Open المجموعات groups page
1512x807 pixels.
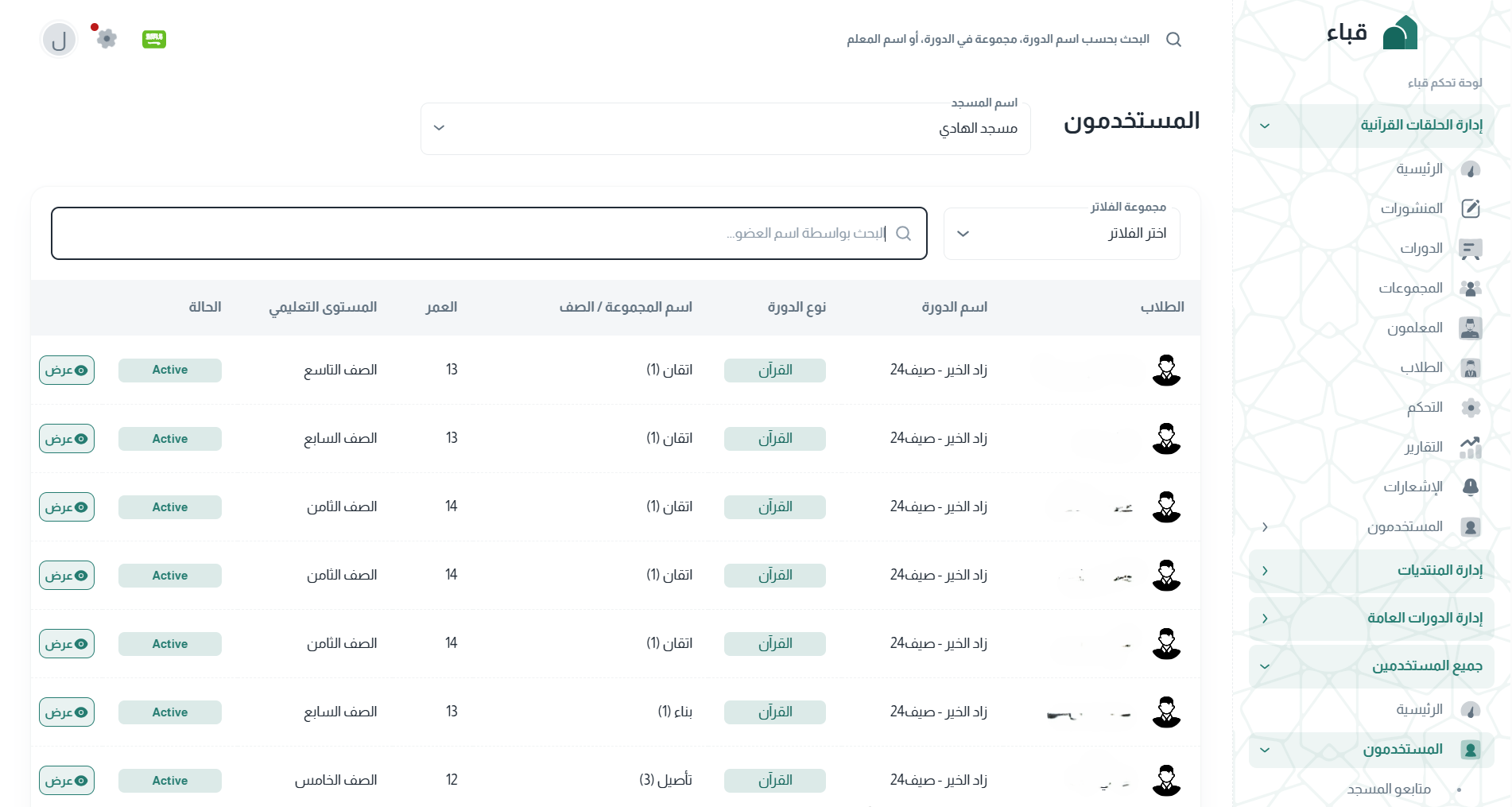1410,288
